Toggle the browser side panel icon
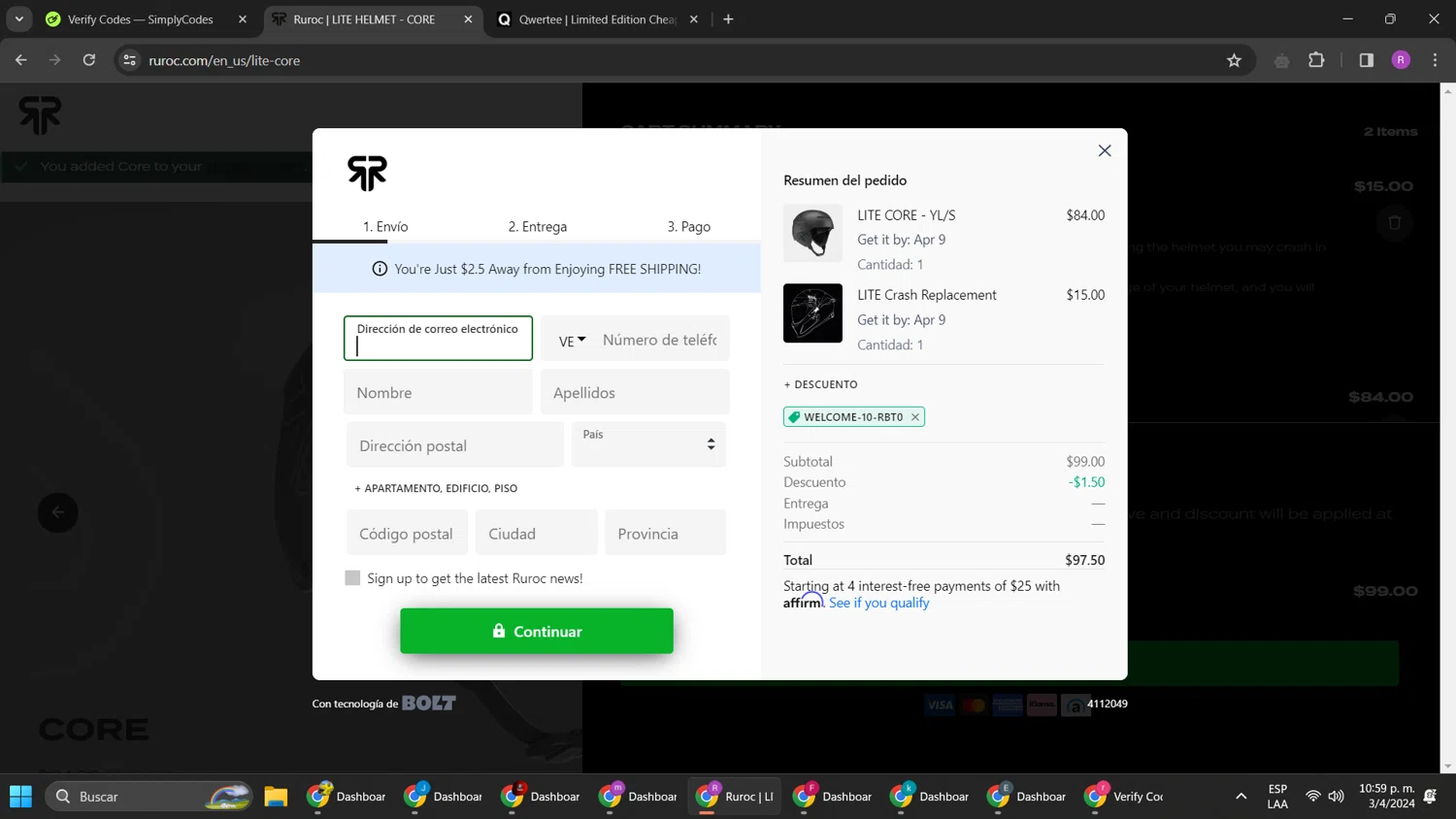 [x=1366, y=60]
